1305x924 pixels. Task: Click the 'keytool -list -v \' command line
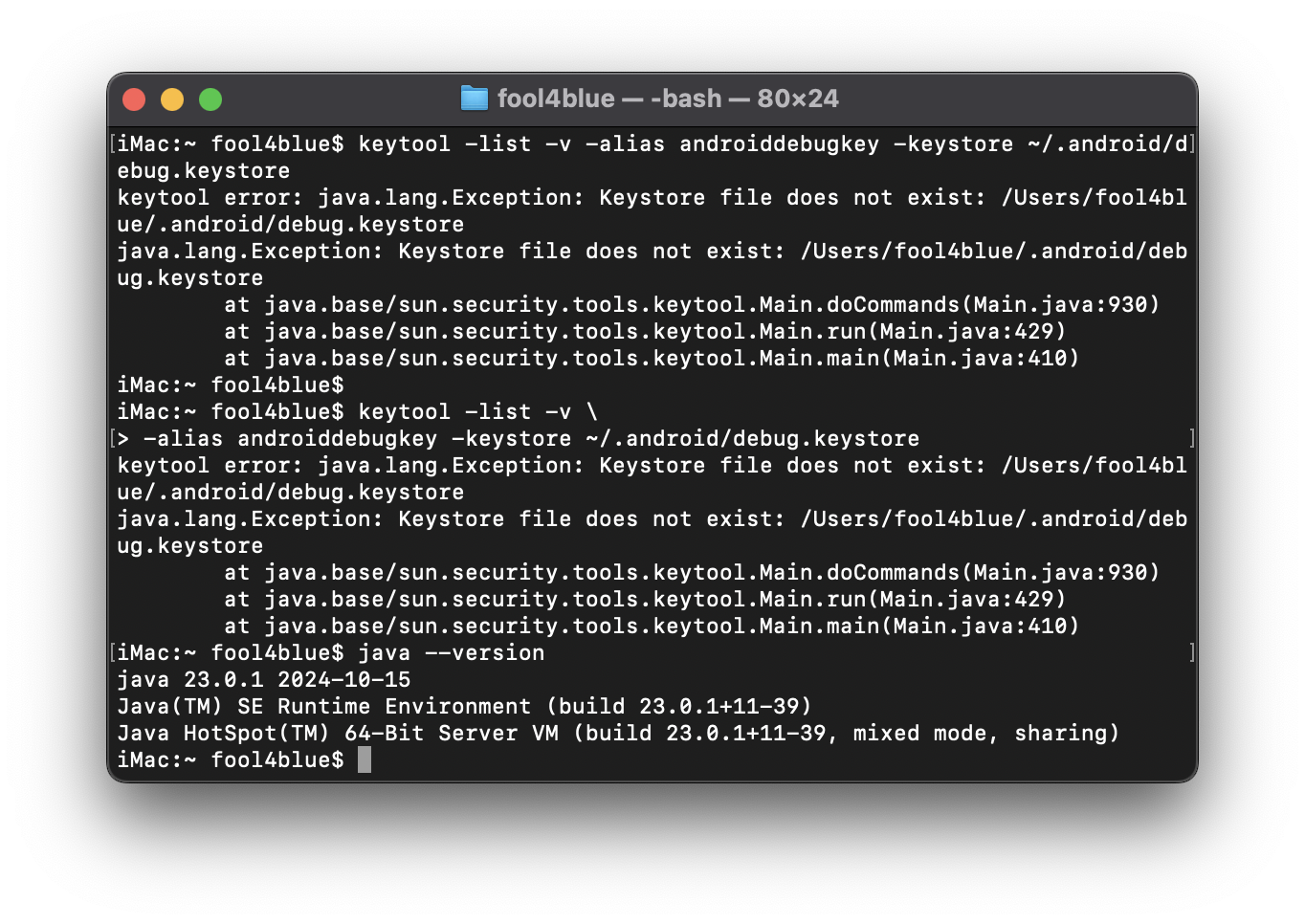tap(478, 411)
